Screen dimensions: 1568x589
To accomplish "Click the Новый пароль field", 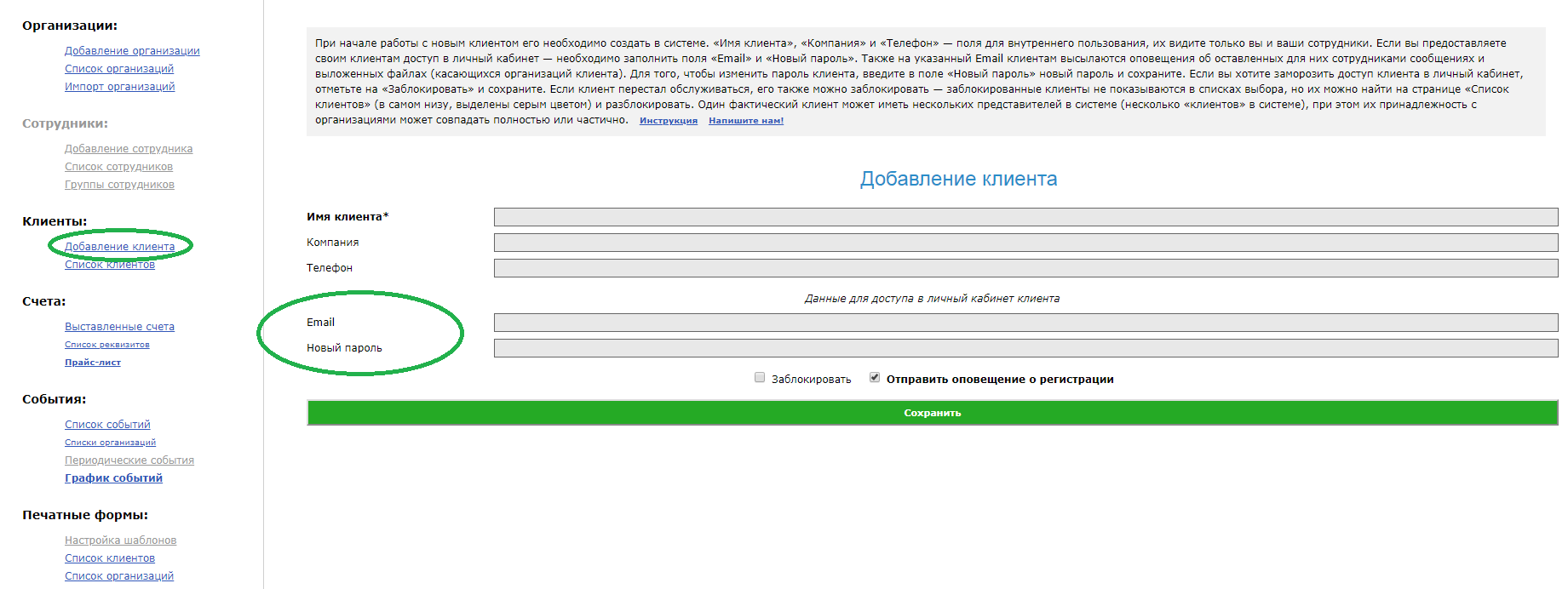I will 1025,348.
